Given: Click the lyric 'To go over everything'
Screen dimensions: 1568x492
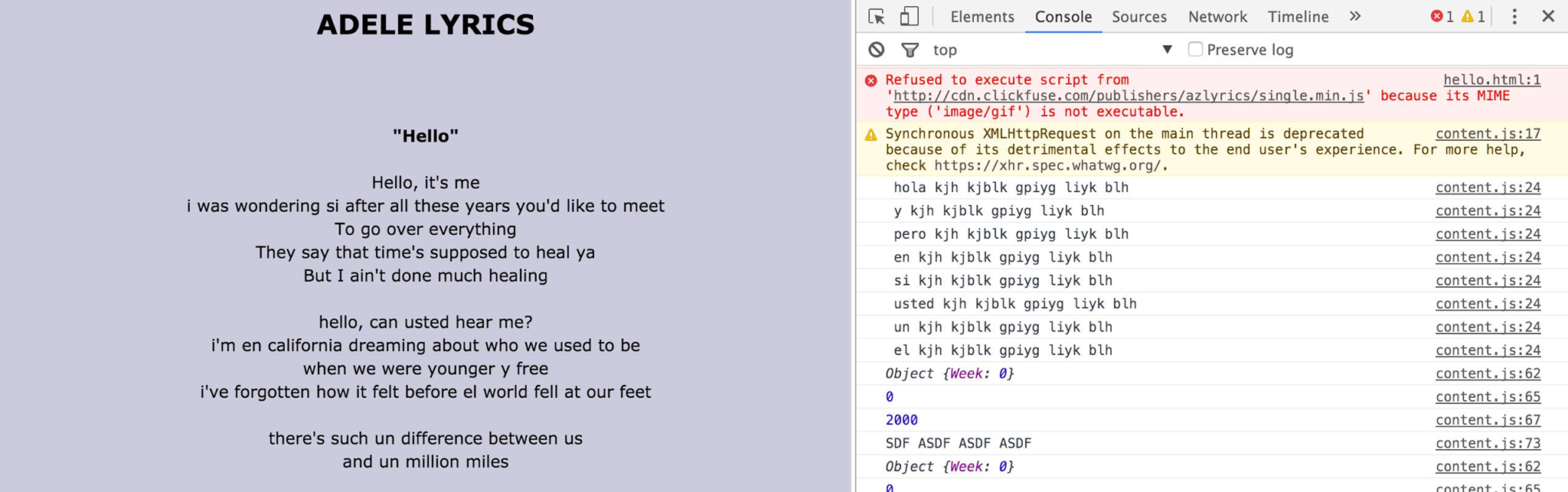Looking at the screenshot, I should pos(426,230).
